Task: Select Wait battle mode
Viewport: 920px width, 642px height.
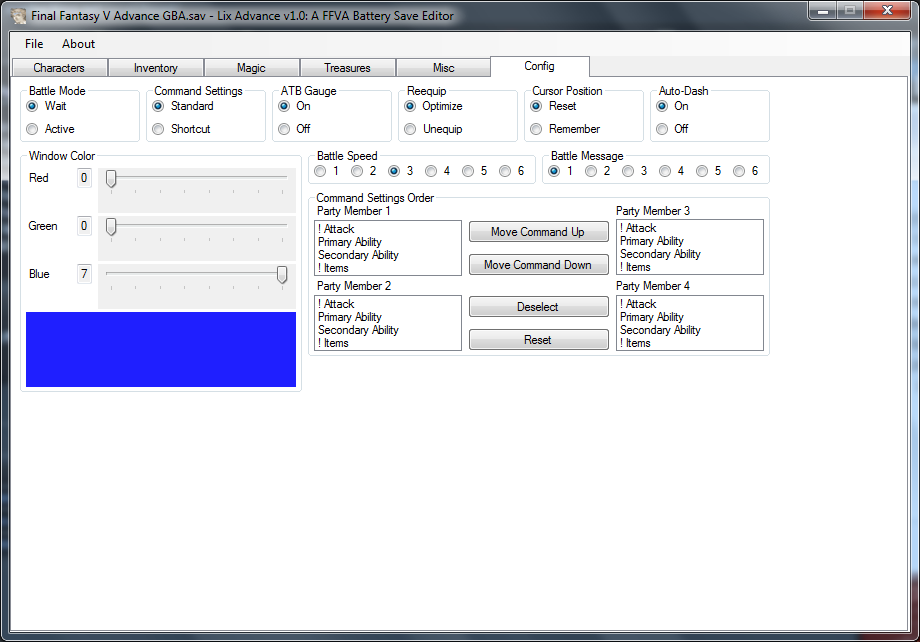Action: pyautogui.click(x=47, y=106)
